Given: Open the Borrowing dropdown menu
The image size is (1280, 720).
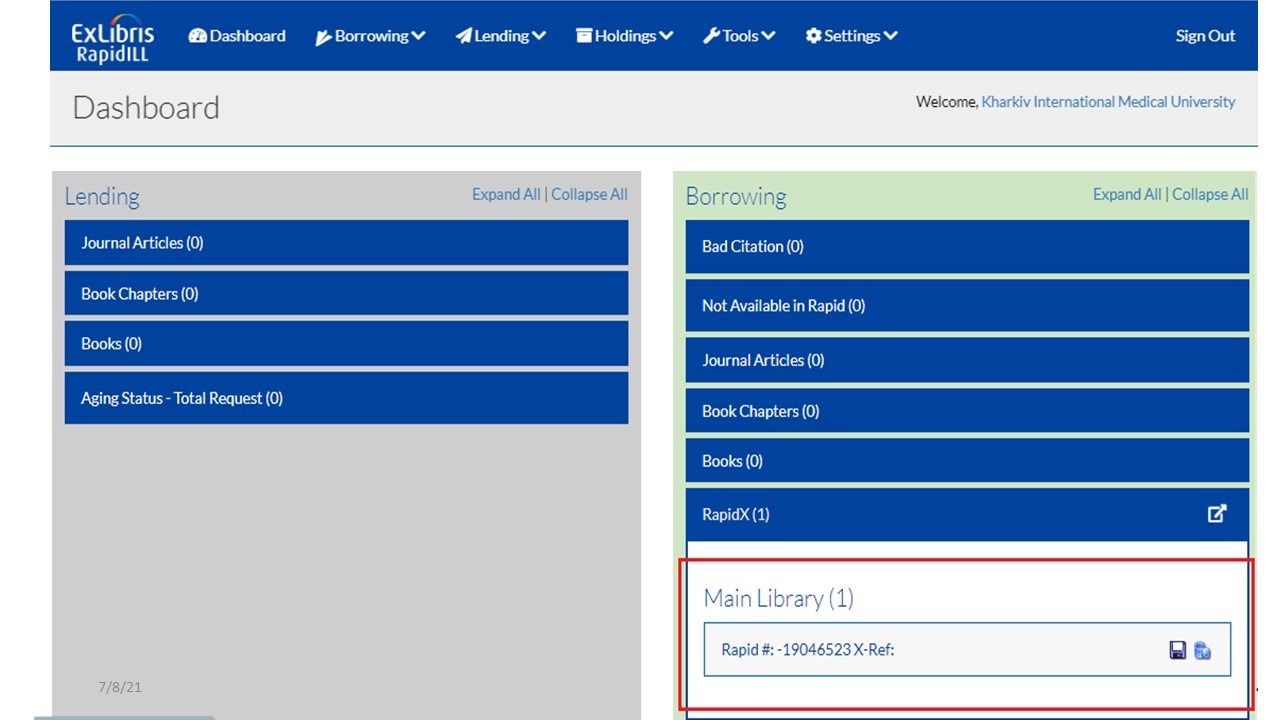Looking at the screenshot, I should pyautogui.click(x=371, y=36).
